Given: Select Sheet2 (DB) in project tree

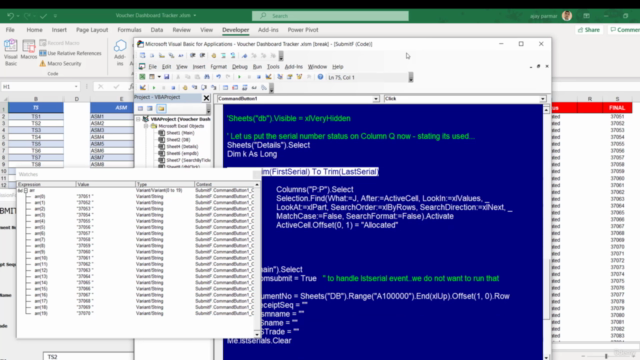Looking at the screenshot, I should point(174,140).
